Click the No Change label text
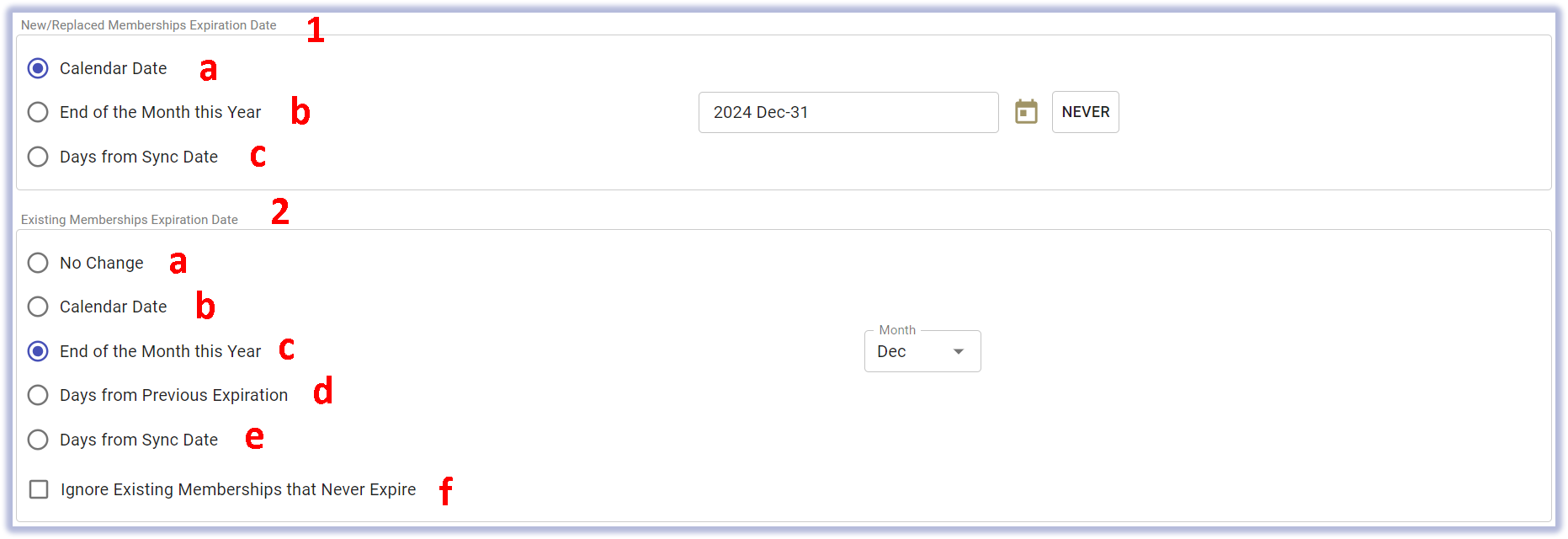 click(x=102, y=263)
